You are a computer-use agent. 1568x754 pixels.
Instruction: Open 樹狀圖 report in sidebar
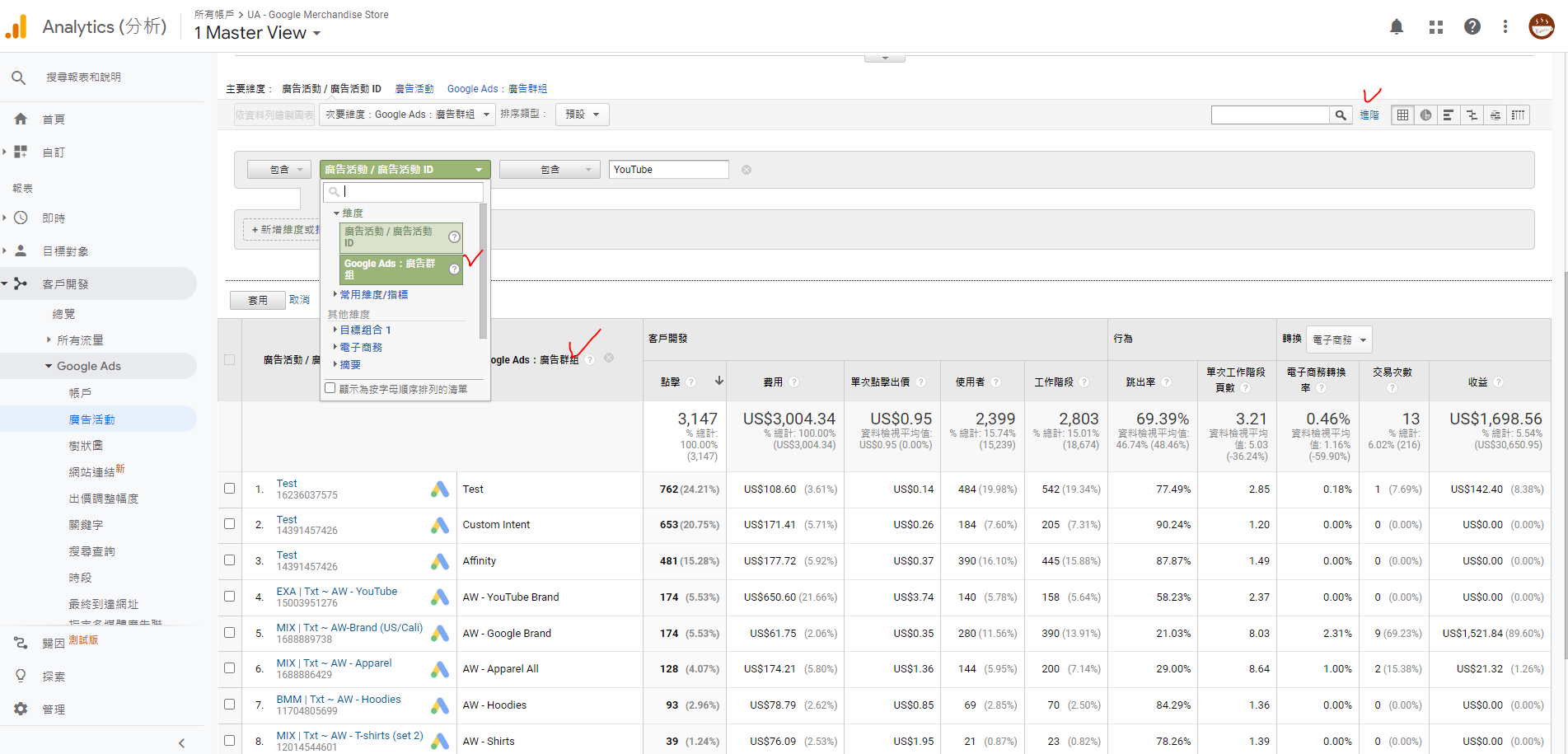coord(86,446)
